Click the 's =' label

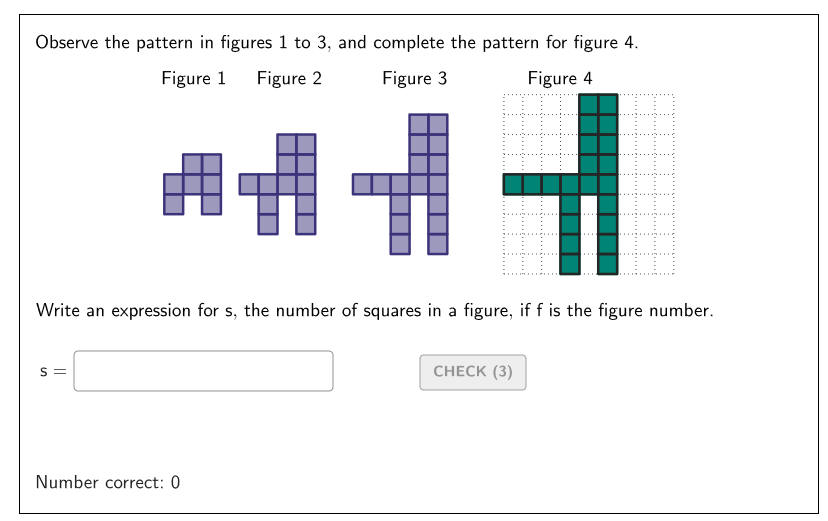[x=53, y=372]
